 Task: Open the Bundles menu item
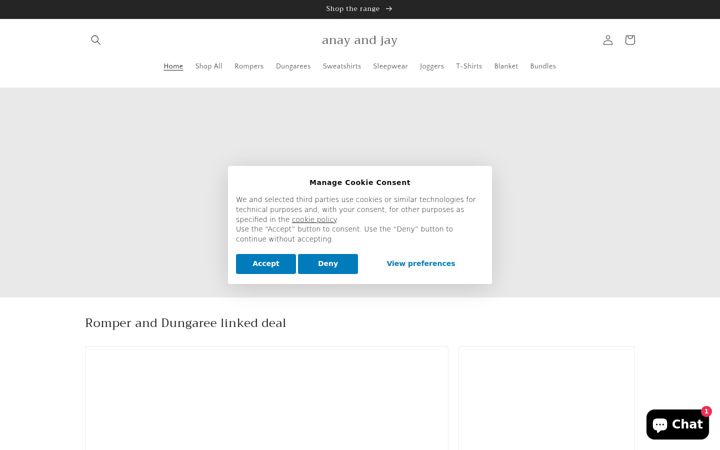coord(543,66)
